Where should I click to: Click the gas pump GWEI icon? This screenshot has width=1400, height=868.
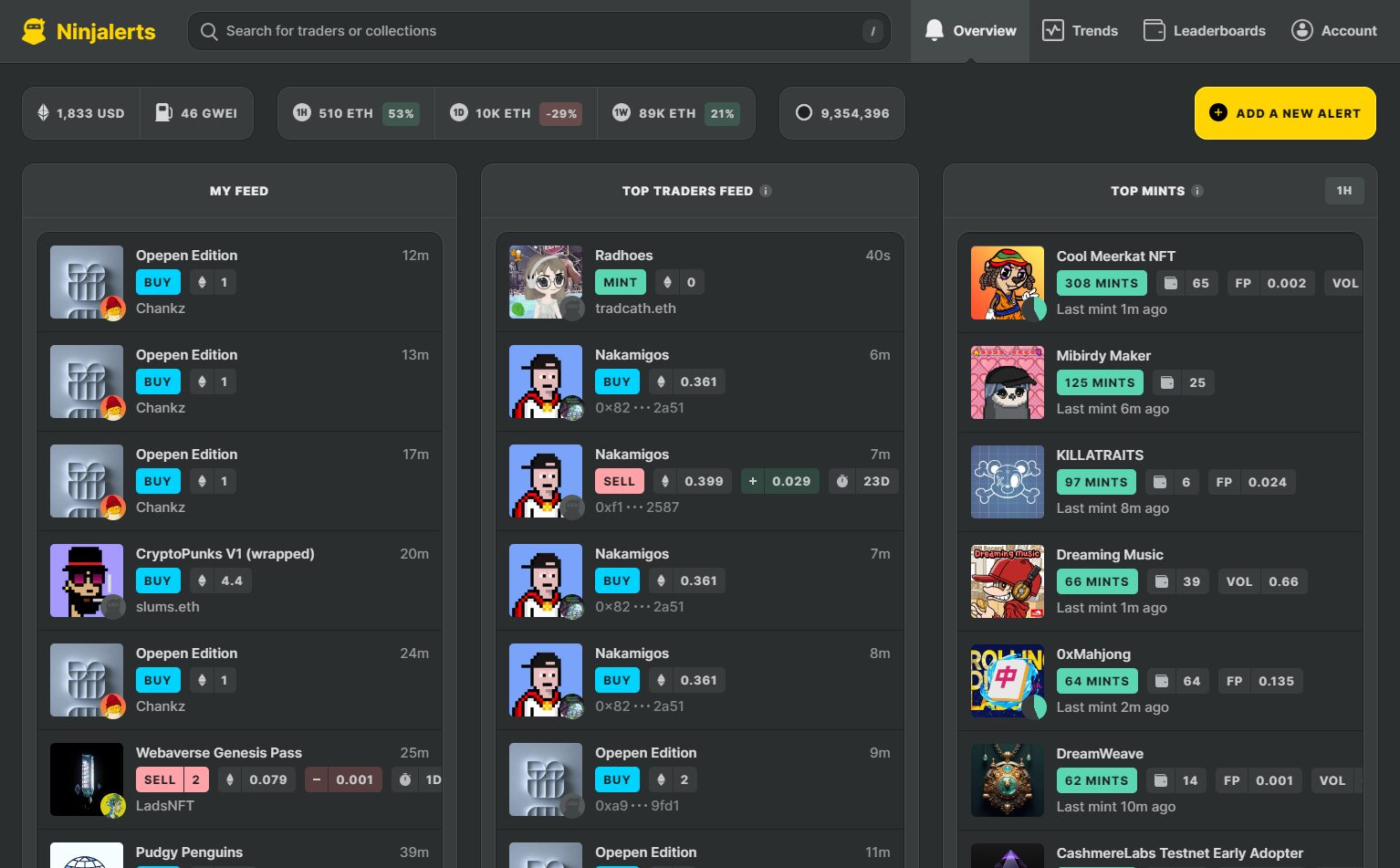coord(163,112)
